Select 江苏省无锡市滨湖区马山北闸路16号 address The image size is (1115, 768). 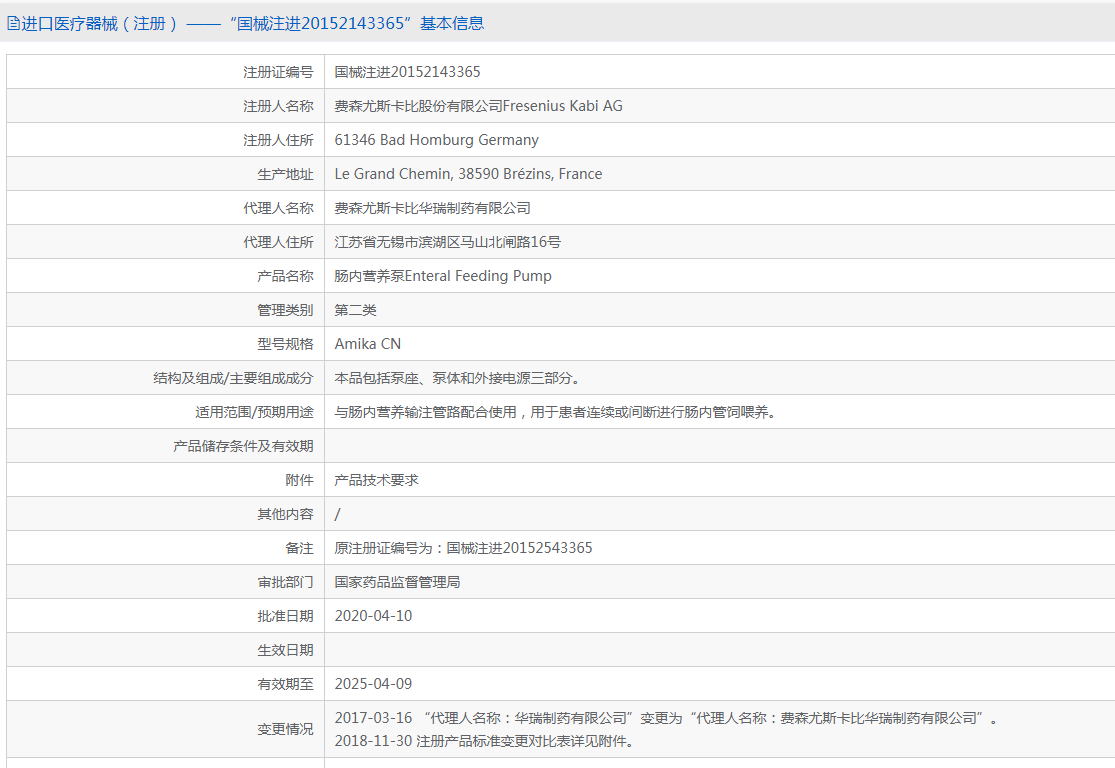(x=447, y=242)
